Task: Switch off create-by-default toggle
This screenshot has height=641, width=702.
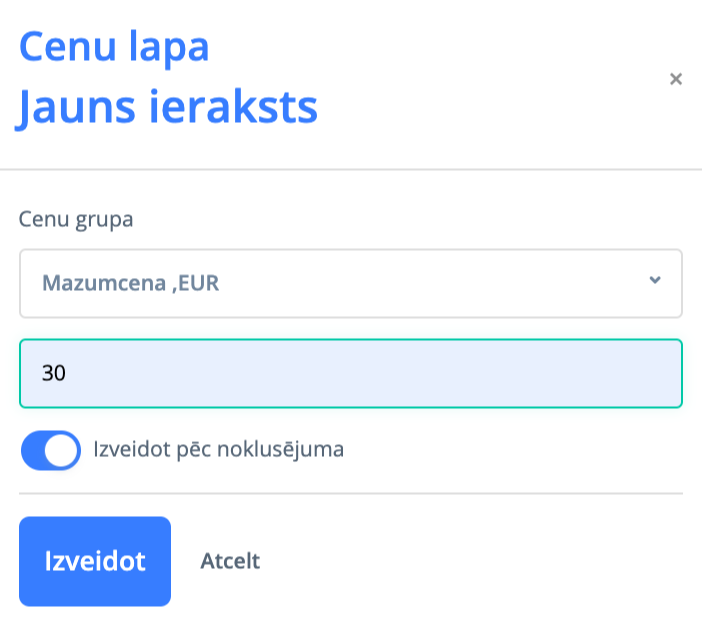Action: click(50, 450)
